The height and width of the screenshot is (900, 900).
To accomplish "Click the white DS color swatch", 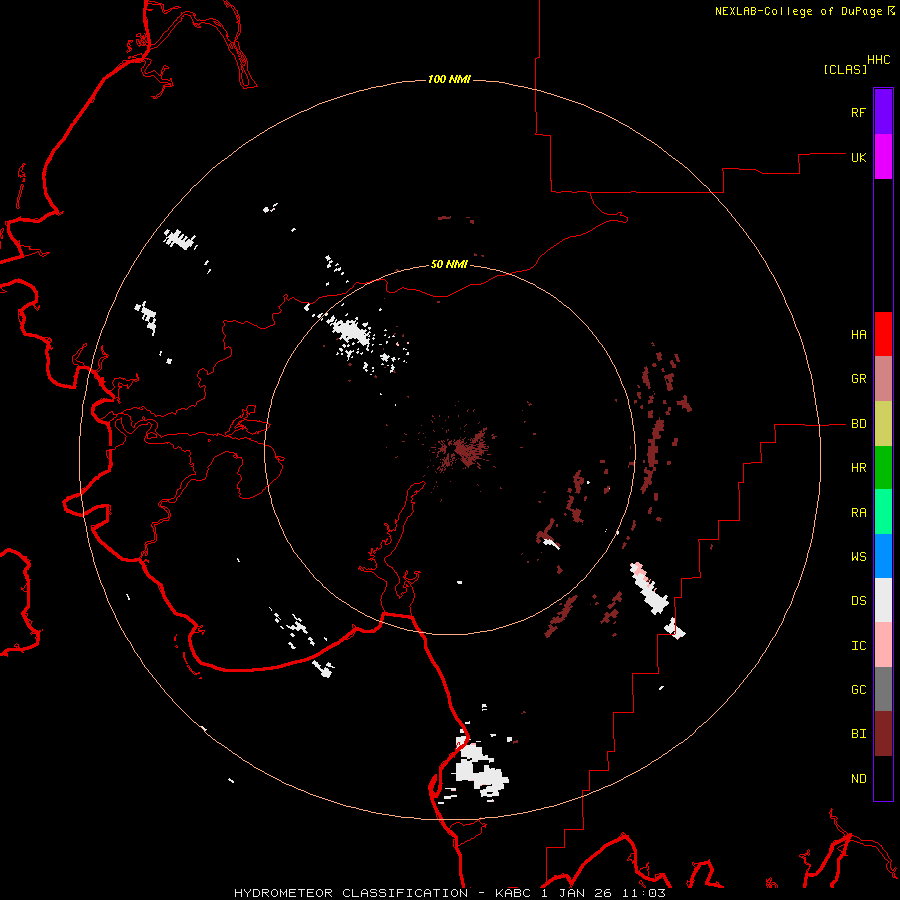I will coord(883,600).
